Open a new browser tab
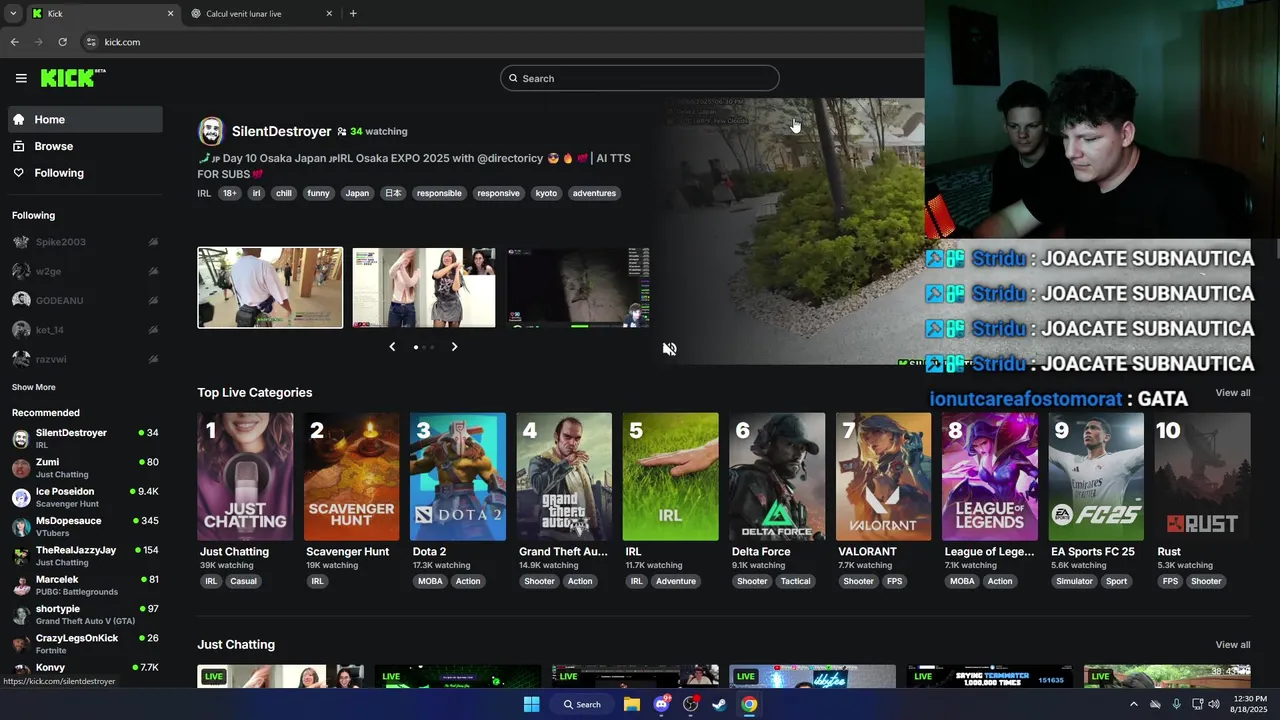This screenshot has height=720, width=1280. 353,14
